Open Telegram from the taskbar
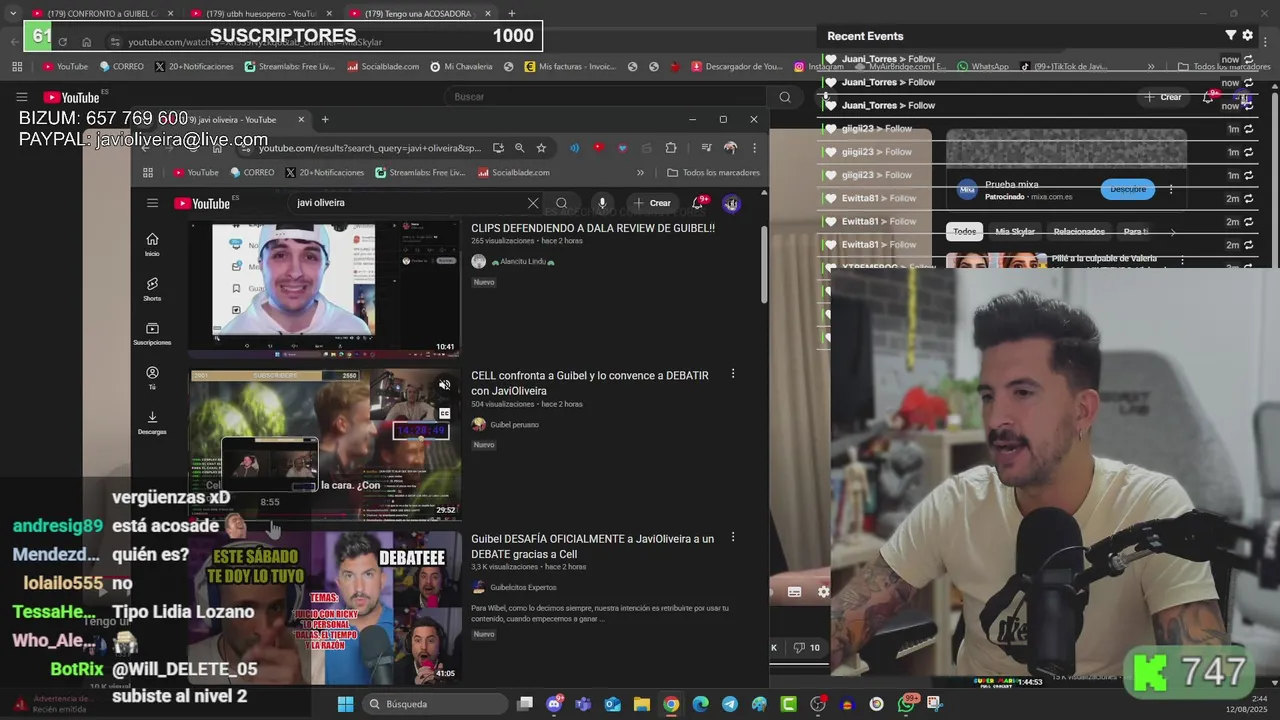 [730, 704]
